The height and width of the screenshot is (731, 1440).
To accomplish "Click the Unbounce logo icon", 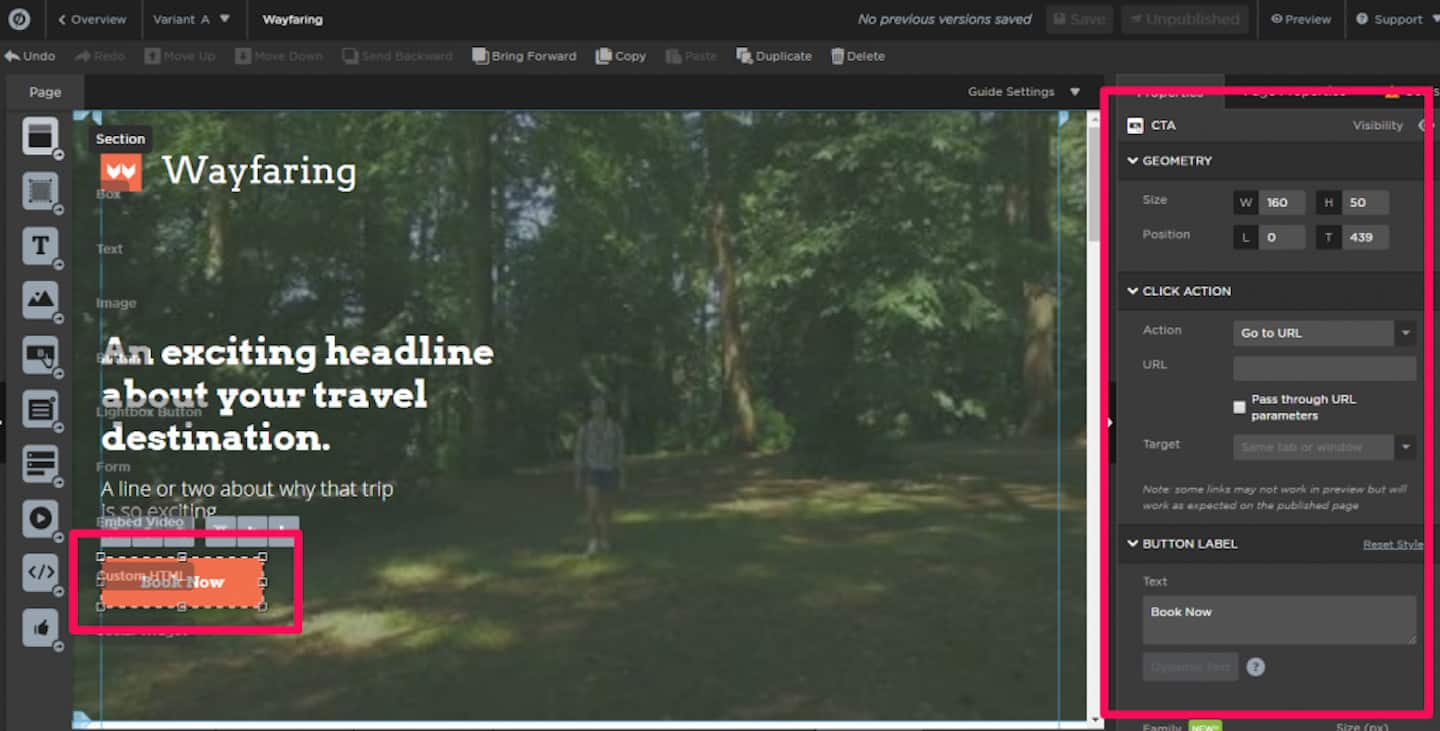I will tap(19, 19).
